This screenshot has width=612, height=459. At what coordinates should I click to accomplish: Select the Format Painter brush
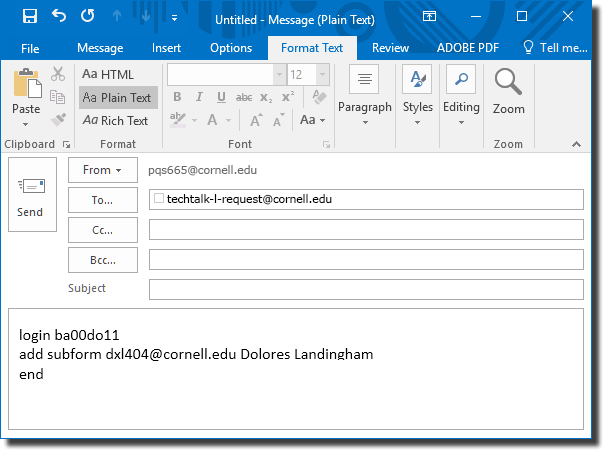tap(58, 120)
